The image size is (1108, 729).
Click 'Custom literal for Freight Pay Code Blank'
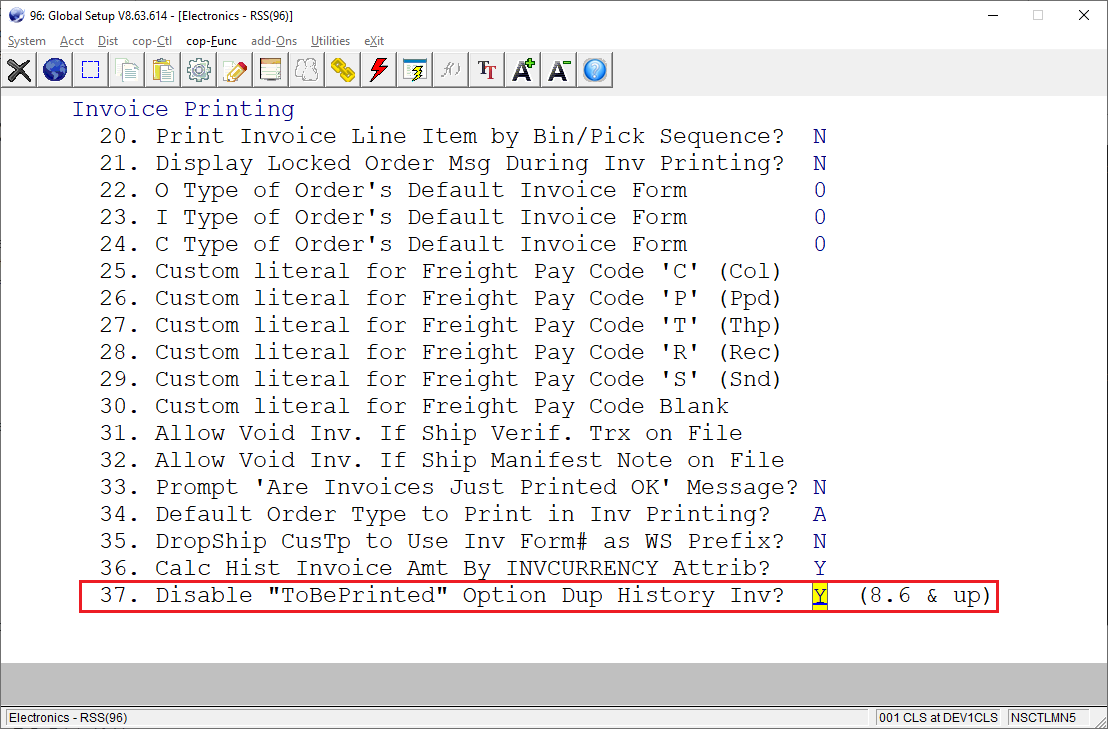coord(442,406)
